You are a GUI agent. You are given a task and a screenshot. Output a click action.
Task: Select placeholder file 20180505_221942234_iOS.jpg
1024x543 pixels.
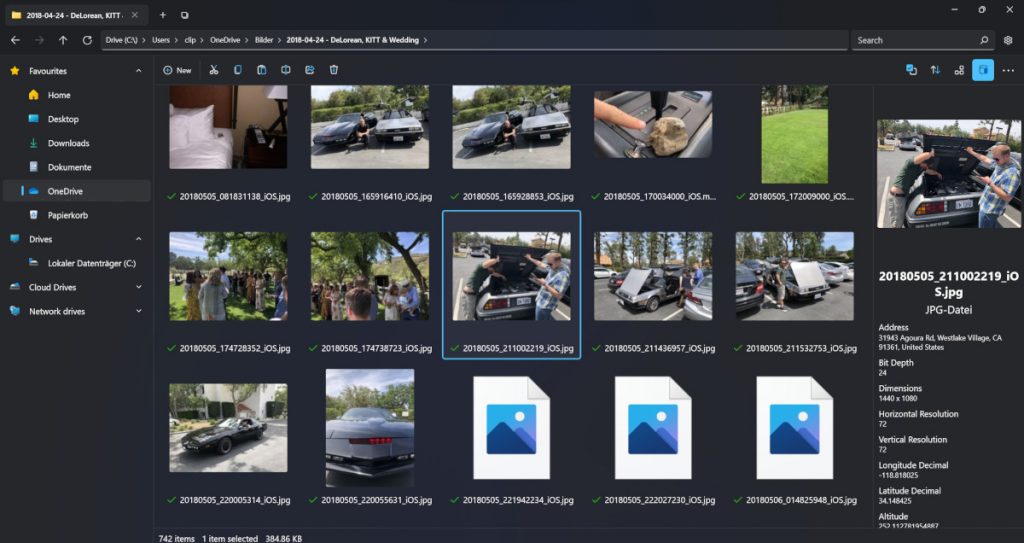click(x=511, y=427)
